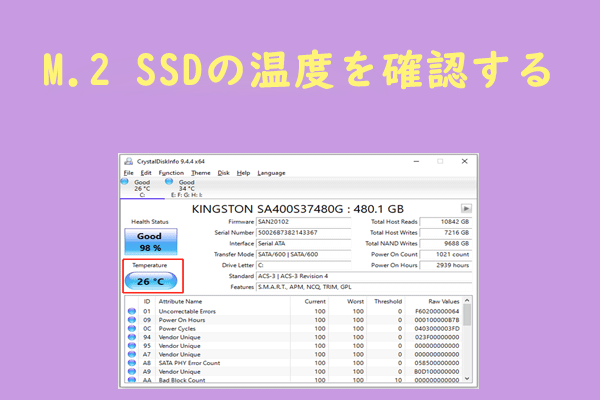Click status orb of Power On Hours row 09
Image resolution: width=600 pixels, height=400 pixels.
coord(132,320)
